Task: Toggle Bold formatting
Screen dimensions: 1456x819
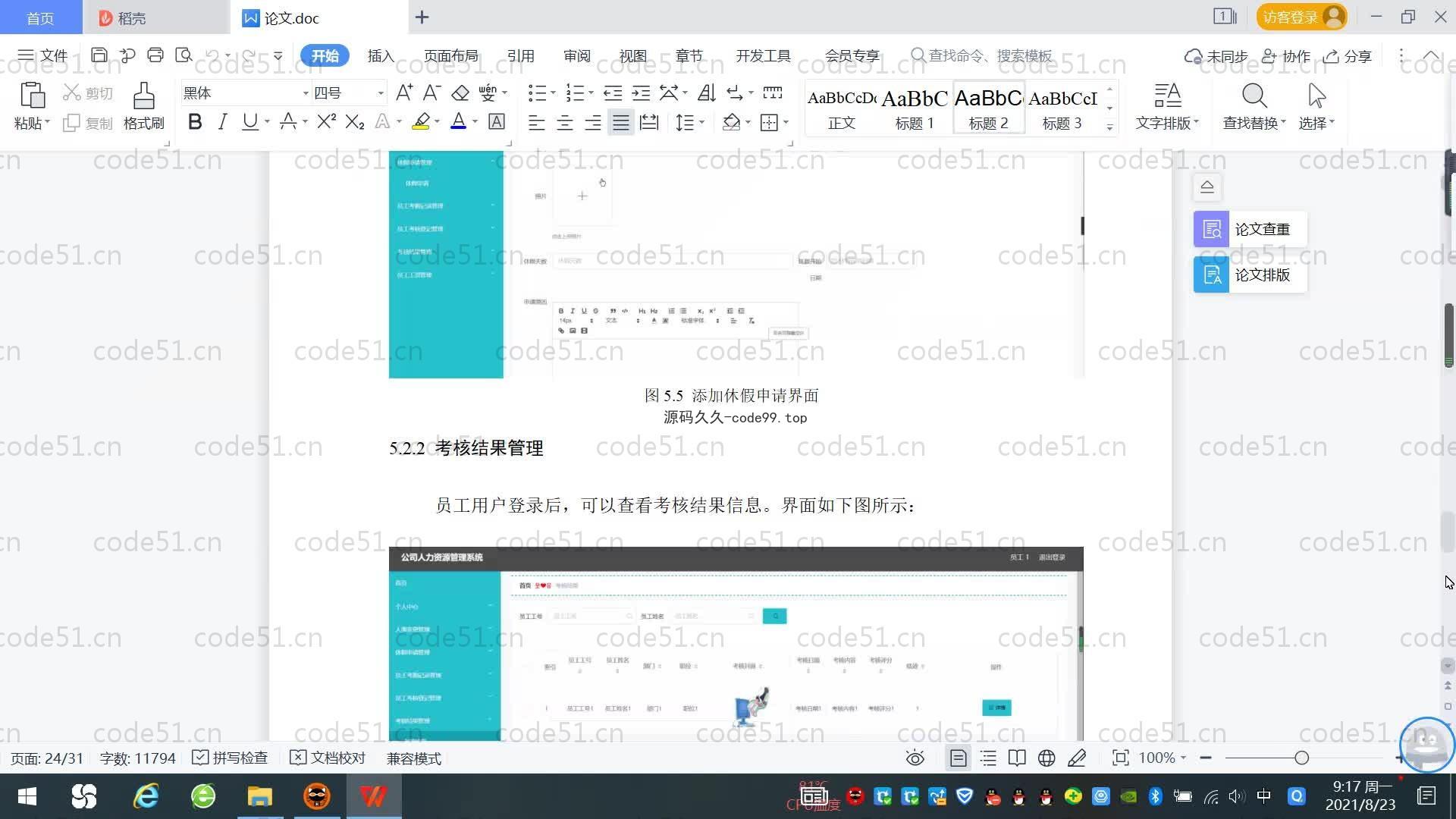Action: click(x=195, y=121)
